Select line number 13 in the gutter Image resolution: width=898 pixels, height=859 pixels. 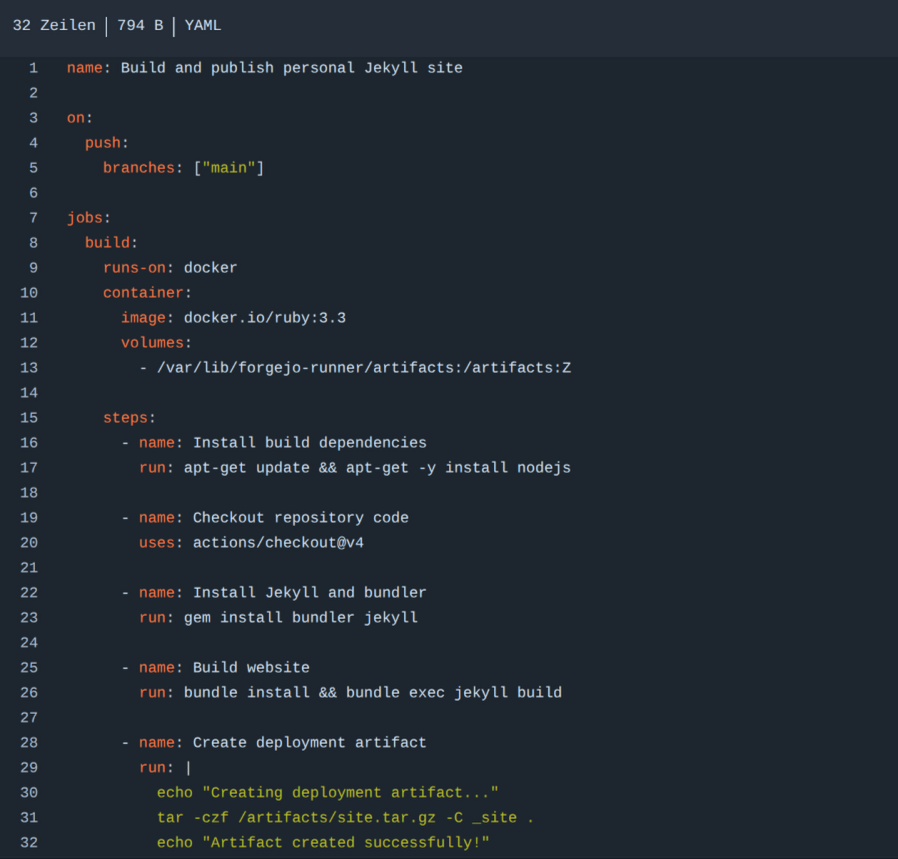pyautogui.click(x=29, y=368)
